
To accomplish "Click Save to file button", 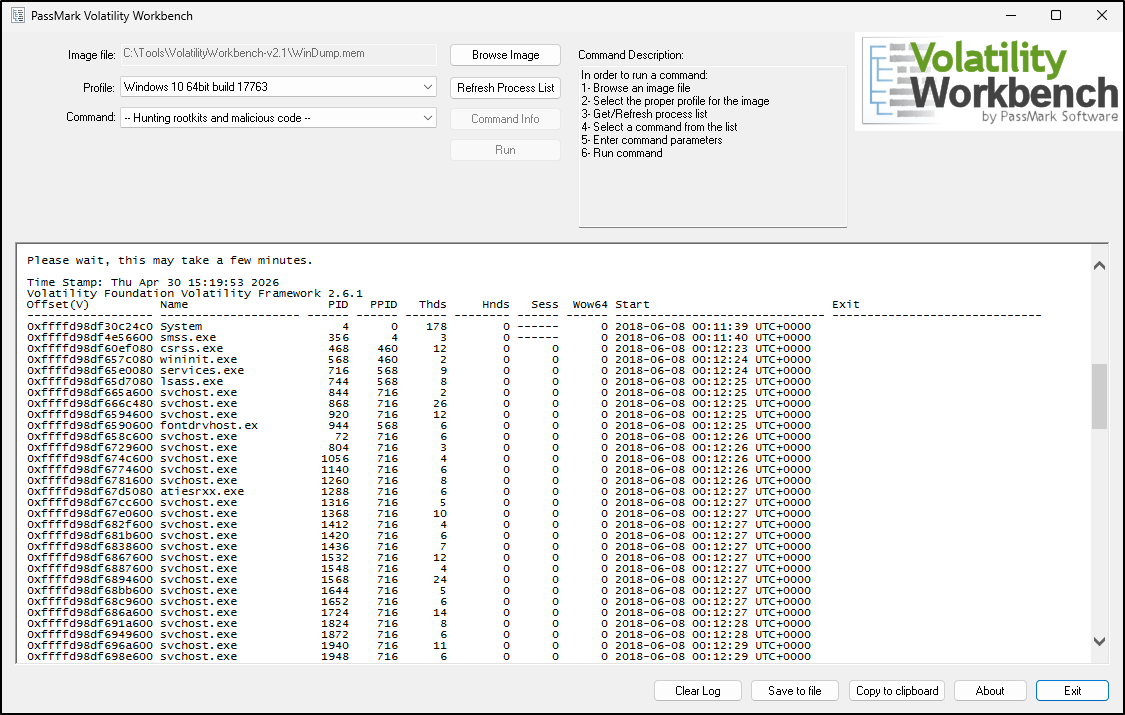I will [x=794, y=691].
